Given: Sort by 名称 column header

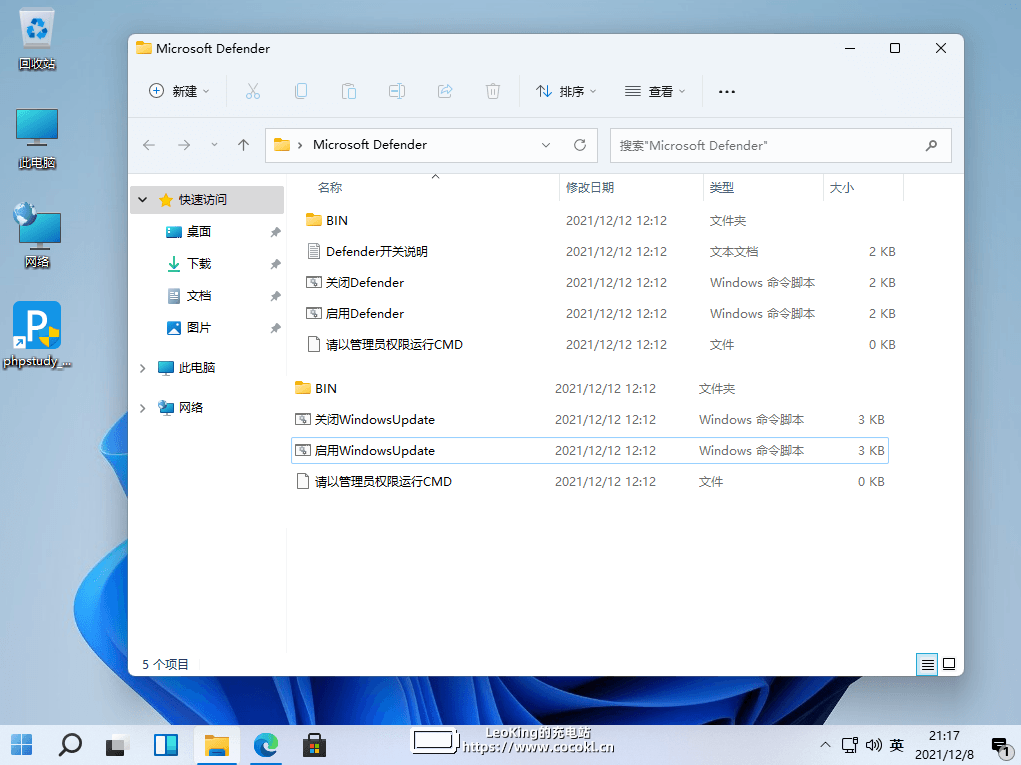Looking at the screenshot, I should tap(330, 188).
